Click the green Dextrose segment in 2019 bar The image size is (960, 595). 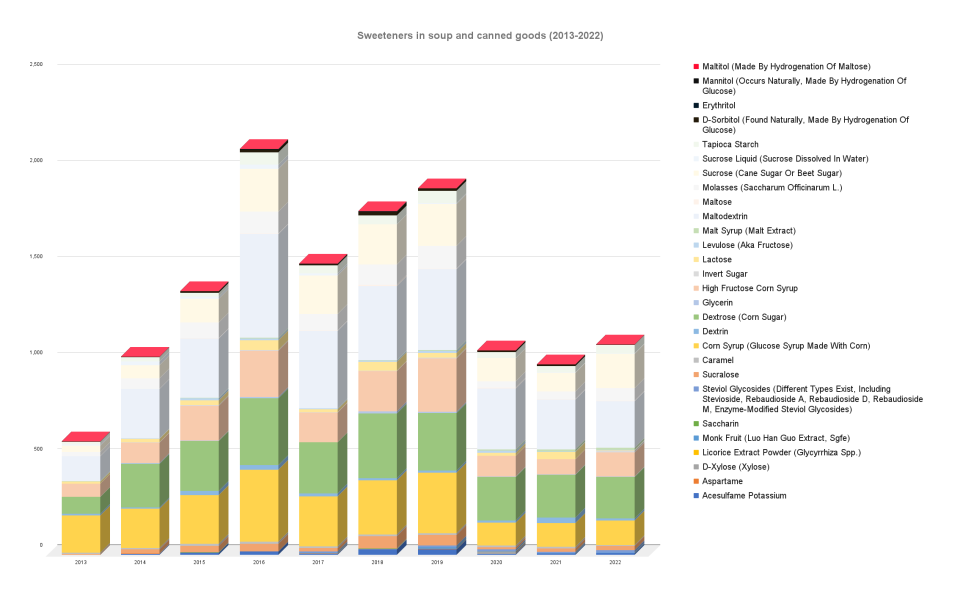point(437,441)
